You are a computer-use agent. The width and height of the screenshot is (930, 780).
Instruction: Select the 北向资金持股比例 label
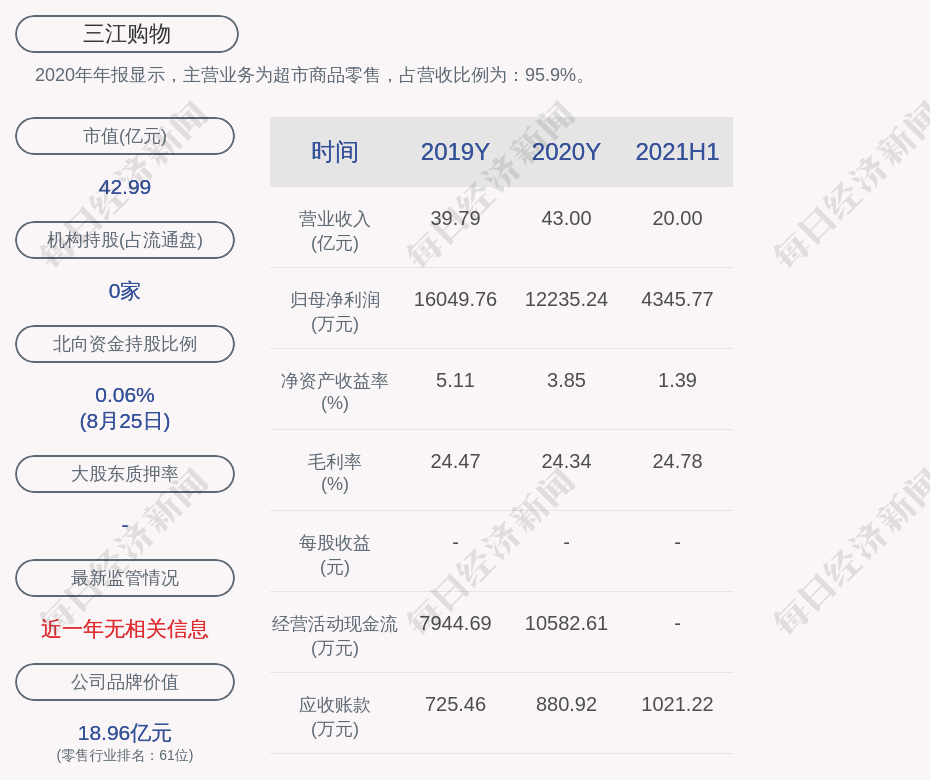point(125,344)
